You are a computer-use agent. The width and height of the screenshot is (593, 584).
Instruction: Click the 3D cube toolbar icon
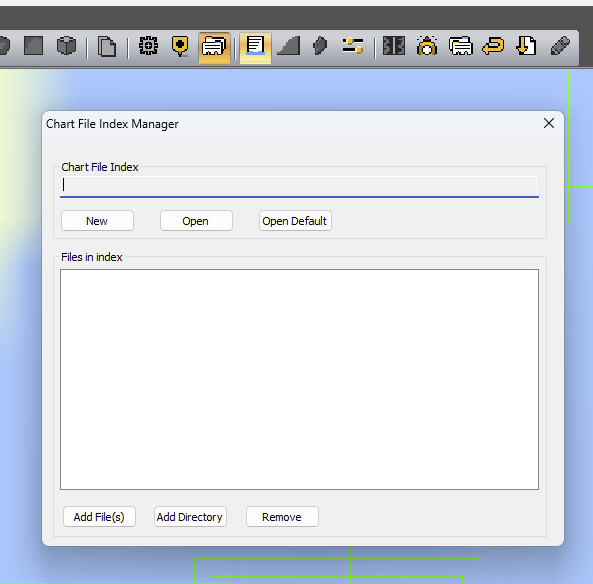click(67, 46)
